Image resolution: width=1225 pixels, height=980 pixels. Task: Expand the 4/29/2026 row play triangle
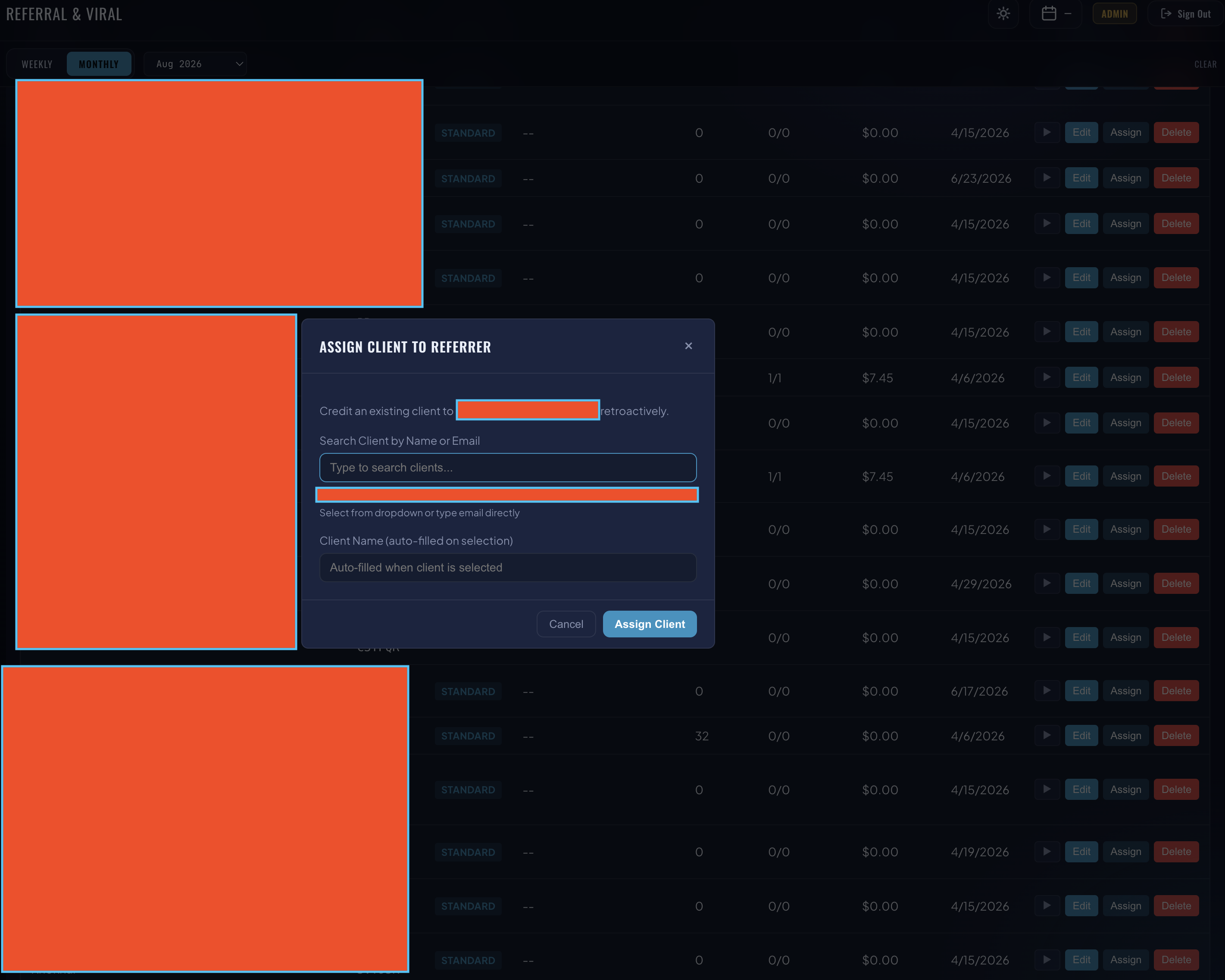[x=1047, y=584]
